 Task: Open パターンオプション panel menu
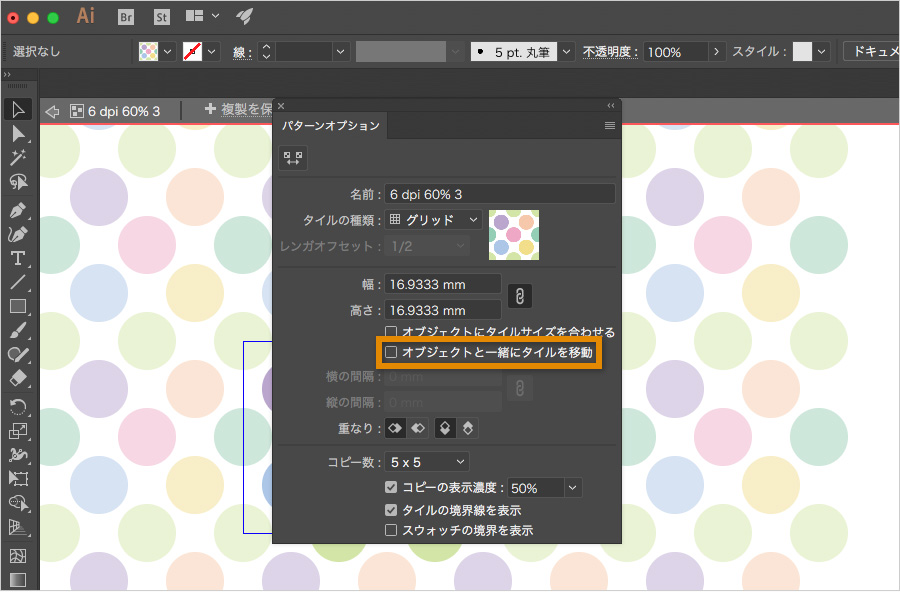pyautogui.click(x=610, y=126)
